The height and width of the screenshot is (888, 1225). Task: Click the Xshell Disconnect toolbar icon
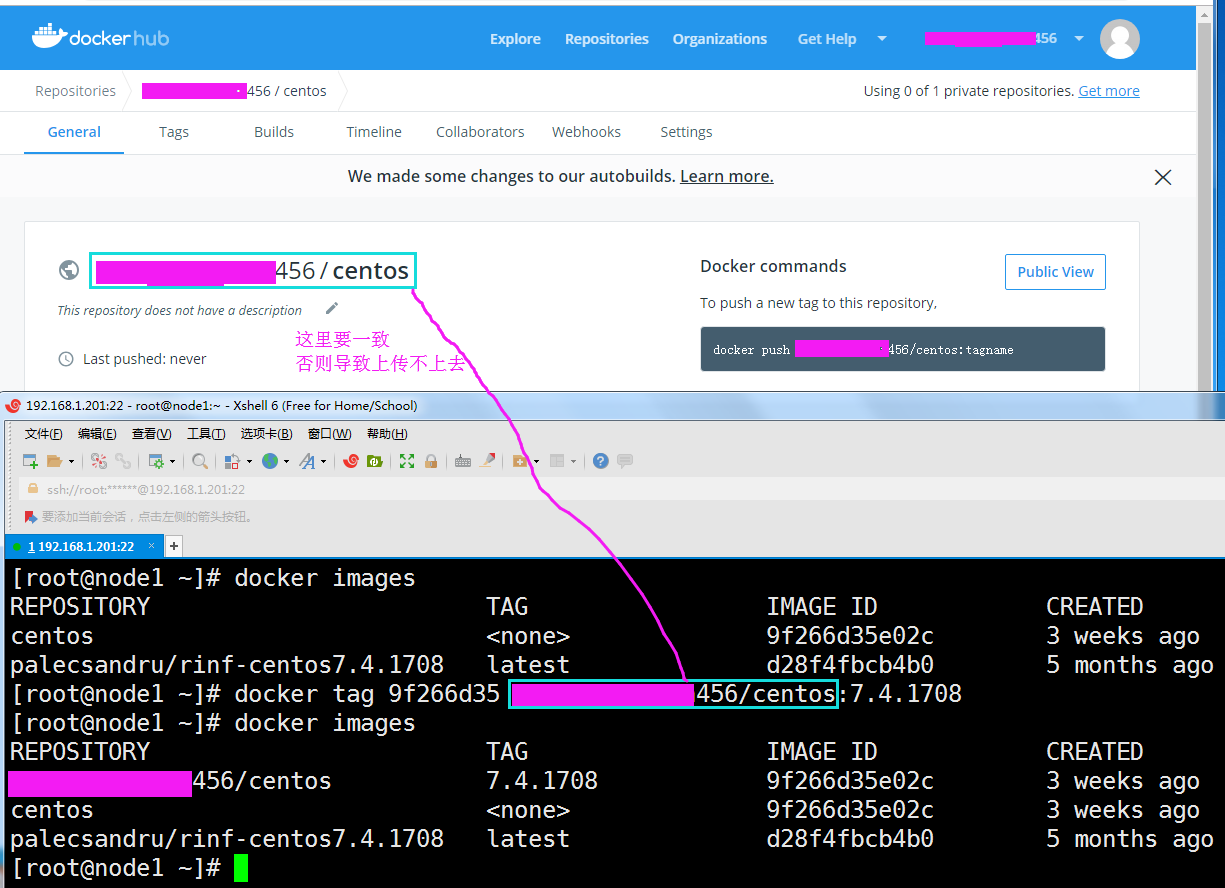[98, 461]
